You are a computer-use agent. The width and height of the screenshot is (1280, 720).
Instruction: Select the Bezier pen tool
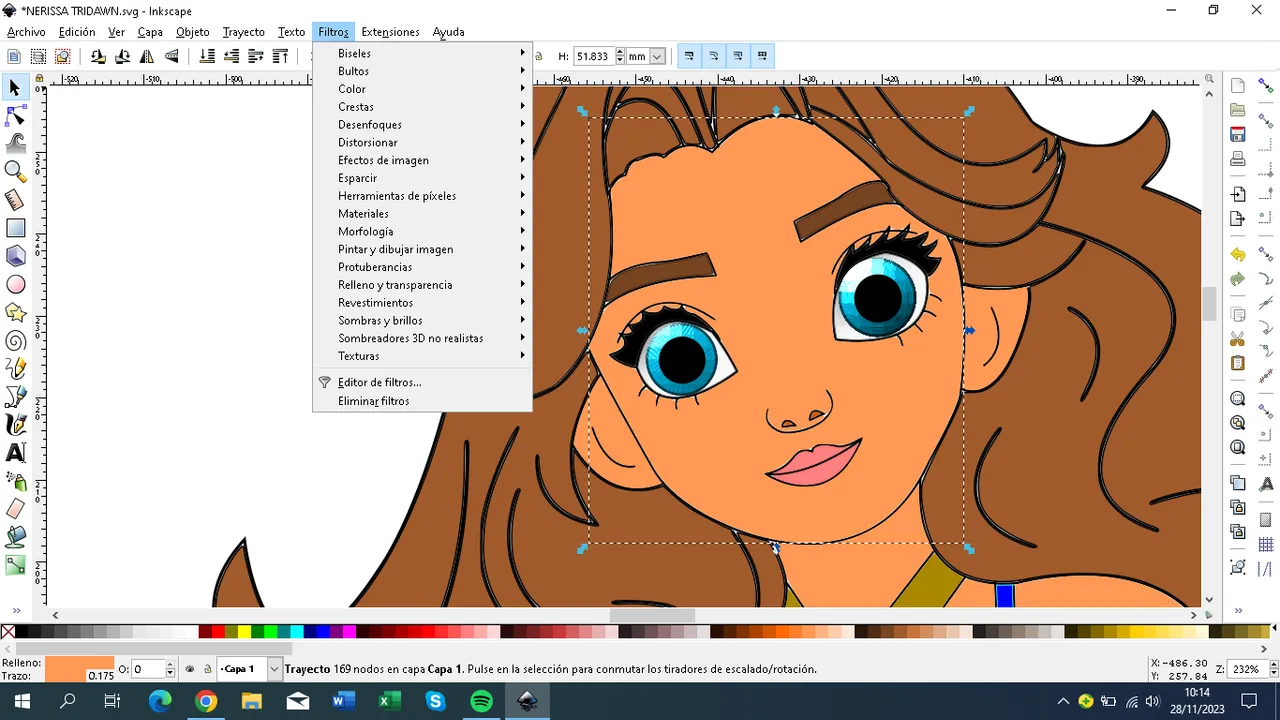(x=15, y=397)
